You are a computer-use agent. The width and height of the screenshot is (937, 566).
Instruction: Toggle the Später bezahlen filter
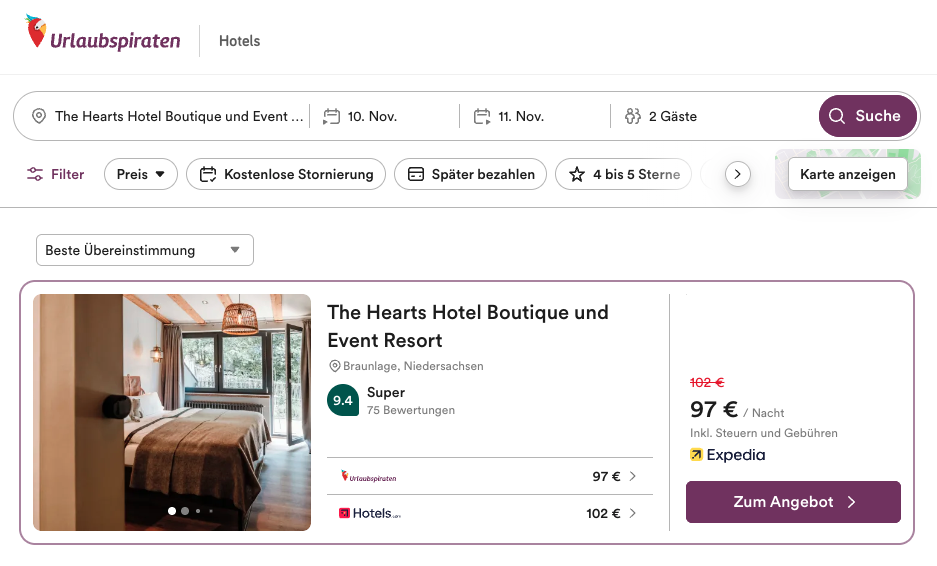471,174
